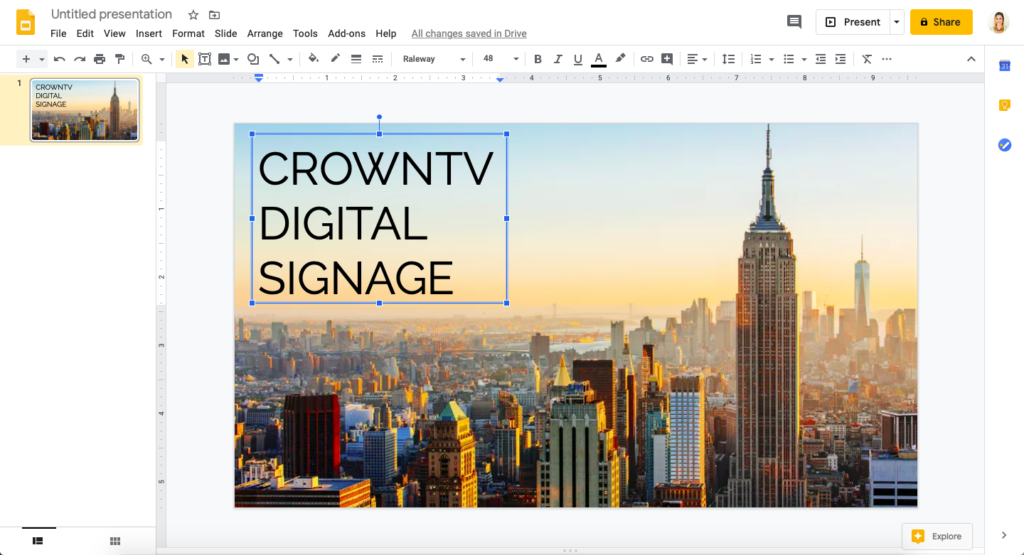Select the Line tool

click(274, 59)
